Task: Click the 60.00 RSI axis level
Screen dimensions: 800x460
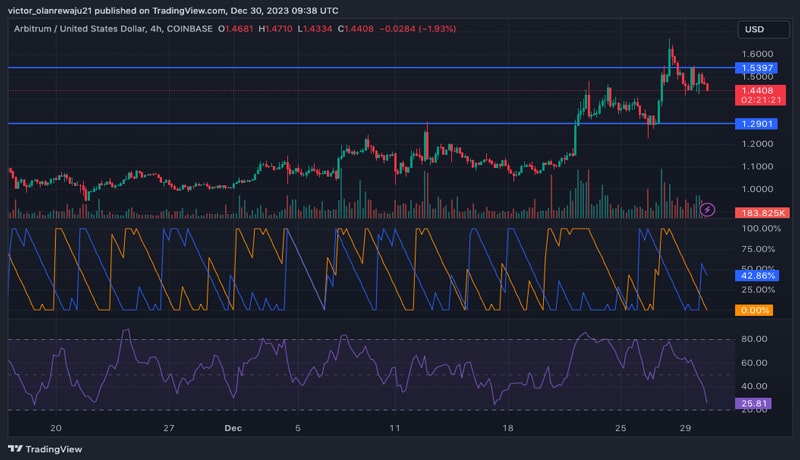Action: pyautogui.click(x=754, y=363)
